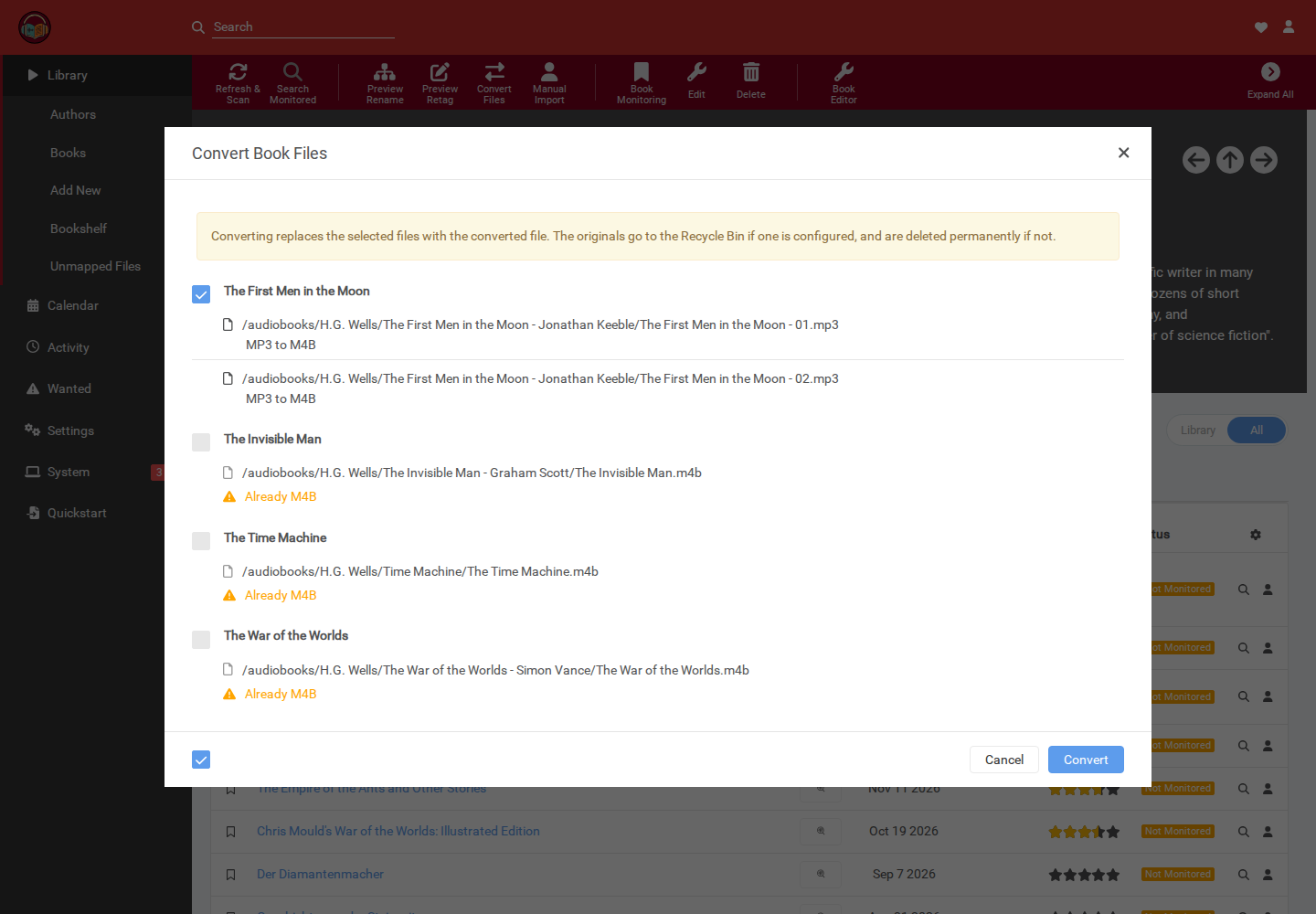Switch the filter toggle to All
This screenshot has height=914, width=1316.
click(1257, 430)
